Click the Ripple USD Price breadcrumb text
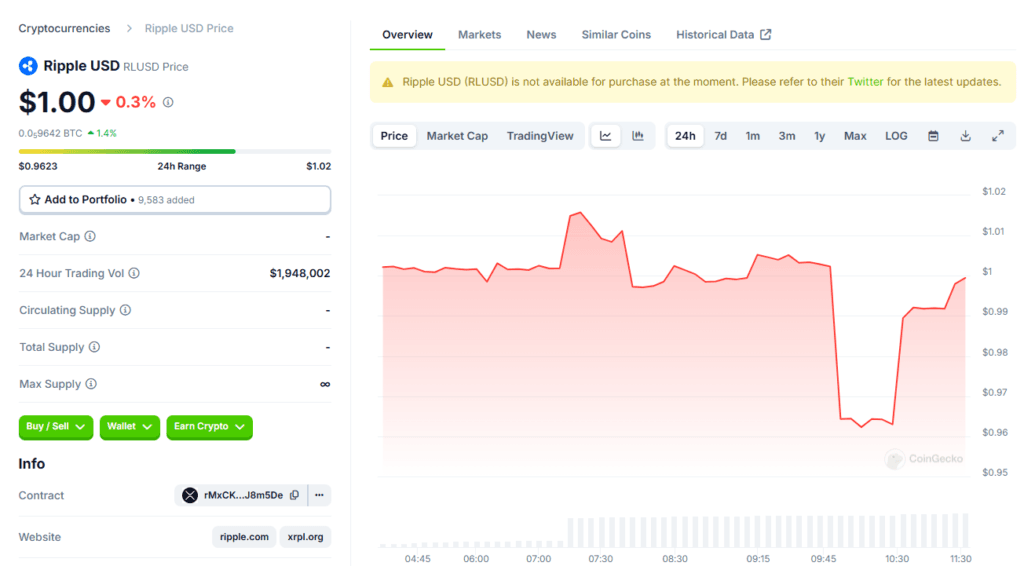 click(x=189, y=28)
